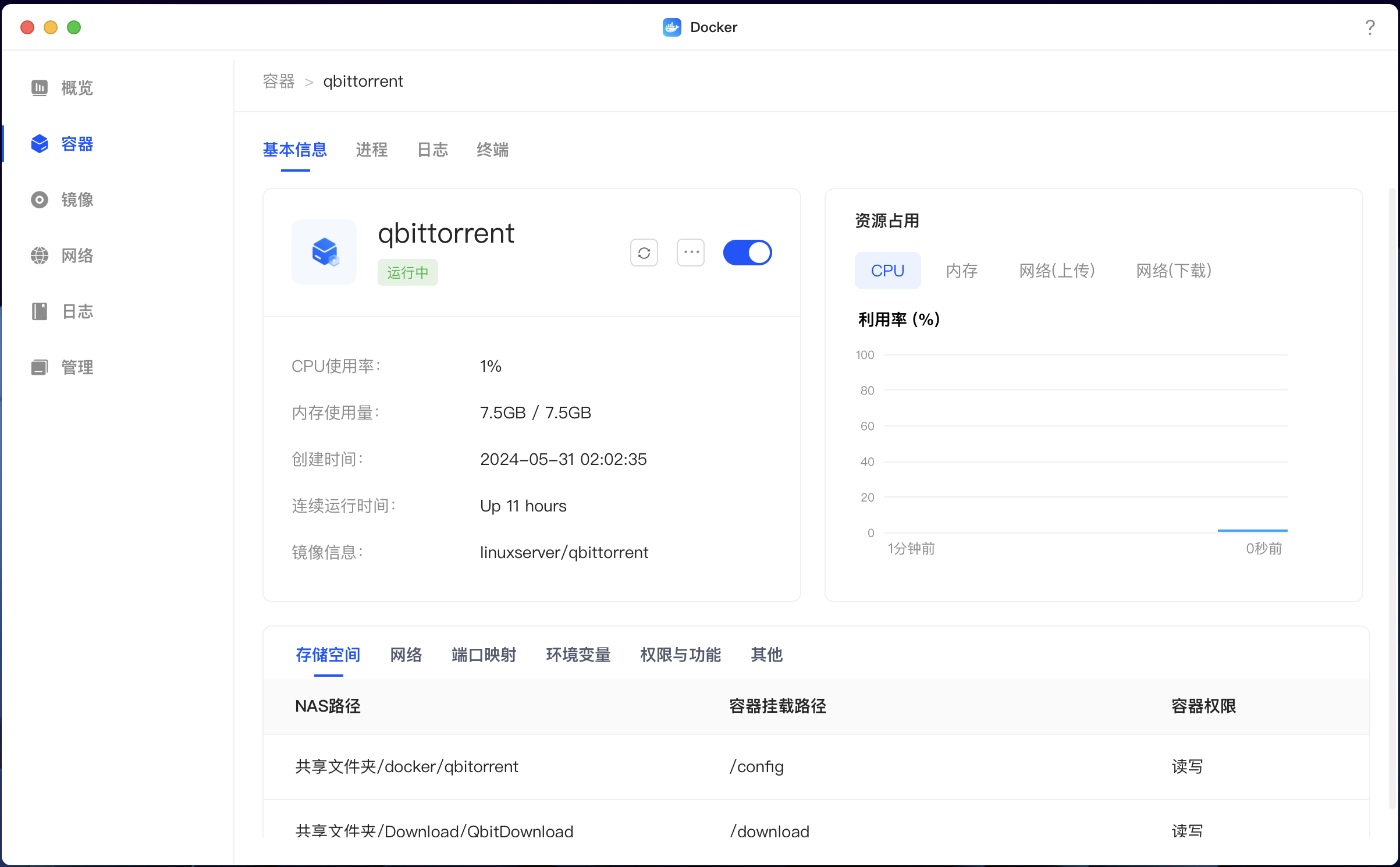Switch to 端口映射 port mapping tab

[484, 655]
